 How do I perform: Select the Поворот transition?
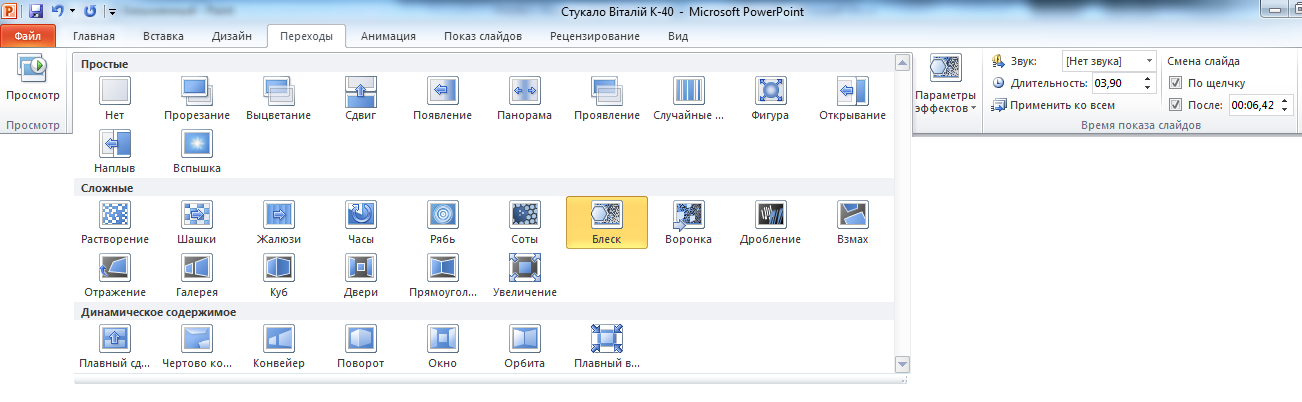[x=360, y=346]
